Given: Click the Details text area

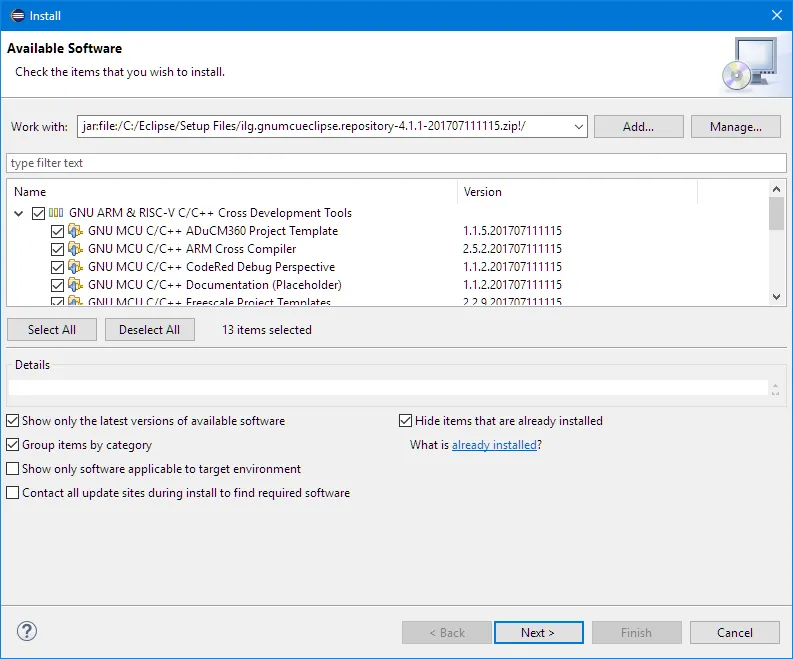Looking at the screenshot, I should (x=388, y=387).
